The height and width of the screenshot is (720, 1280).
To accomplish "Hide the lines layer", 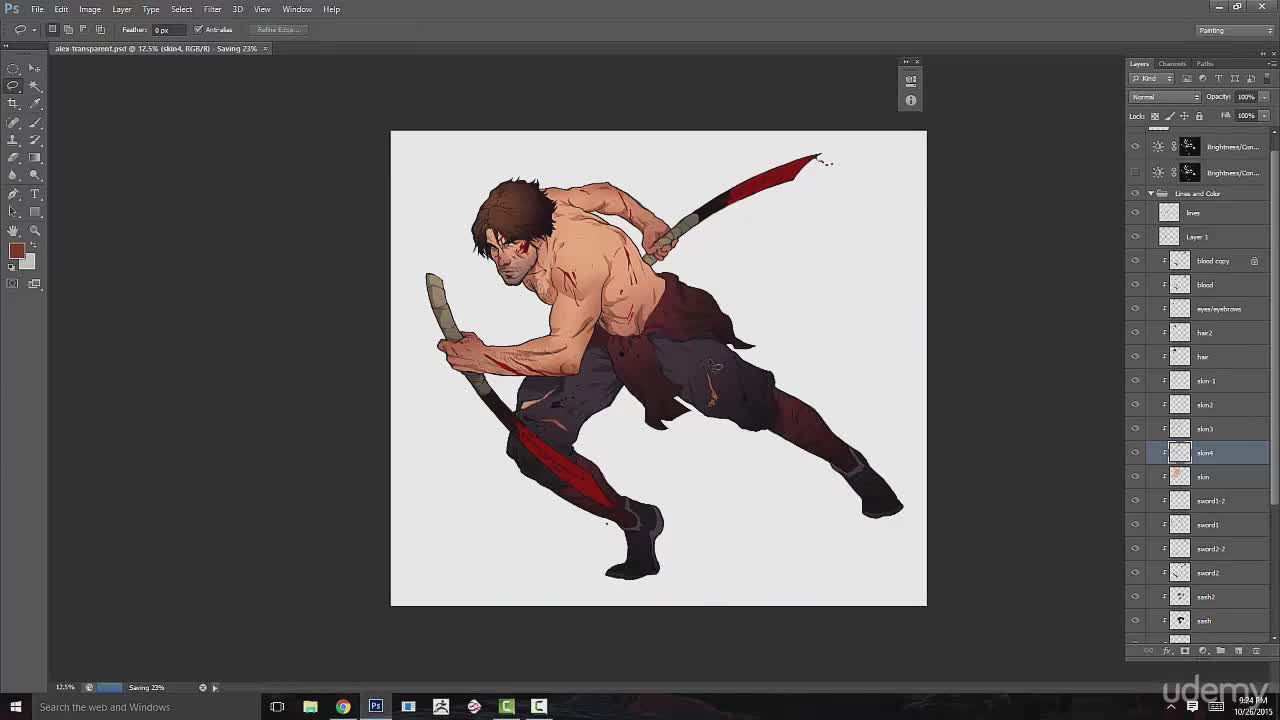I will 1135,213.
